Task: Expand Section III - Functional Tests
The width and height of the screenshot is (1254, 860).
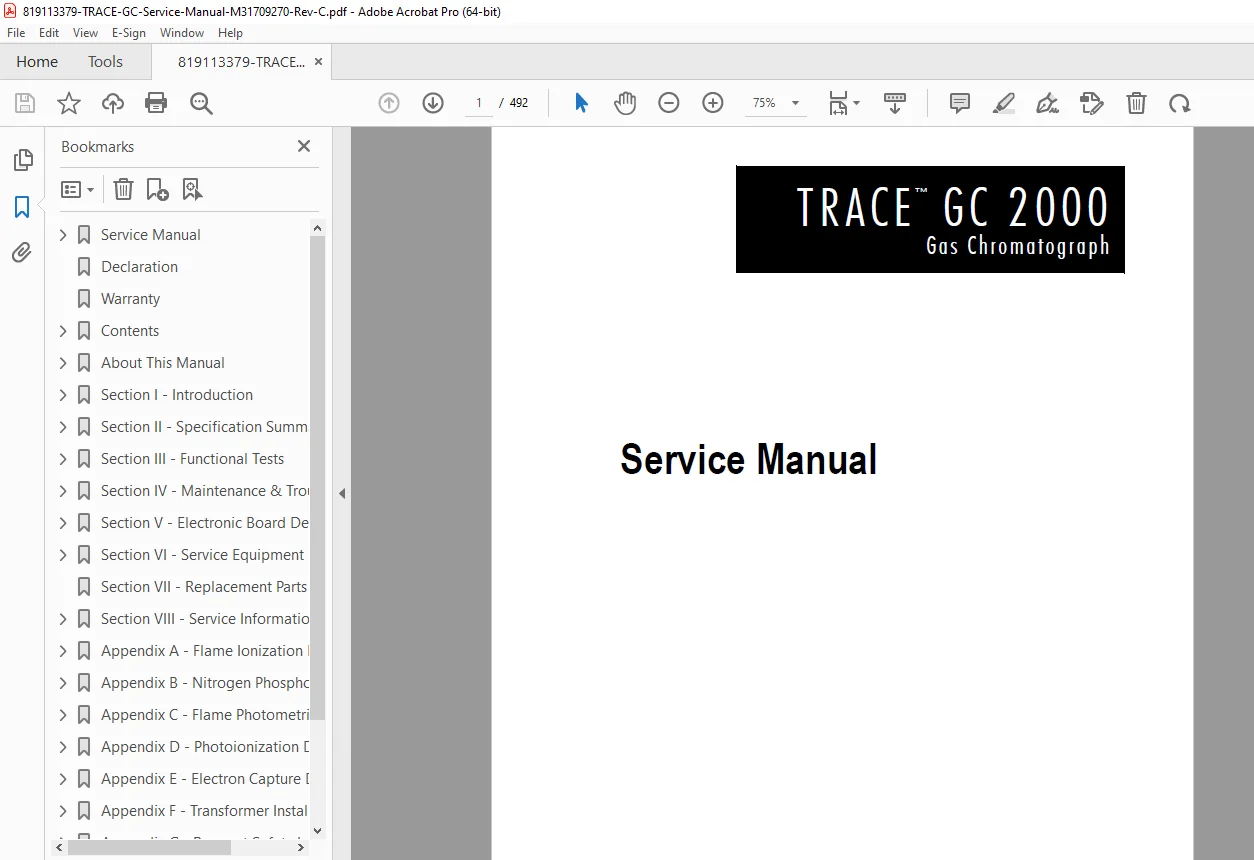Action: tap(63, 459)
